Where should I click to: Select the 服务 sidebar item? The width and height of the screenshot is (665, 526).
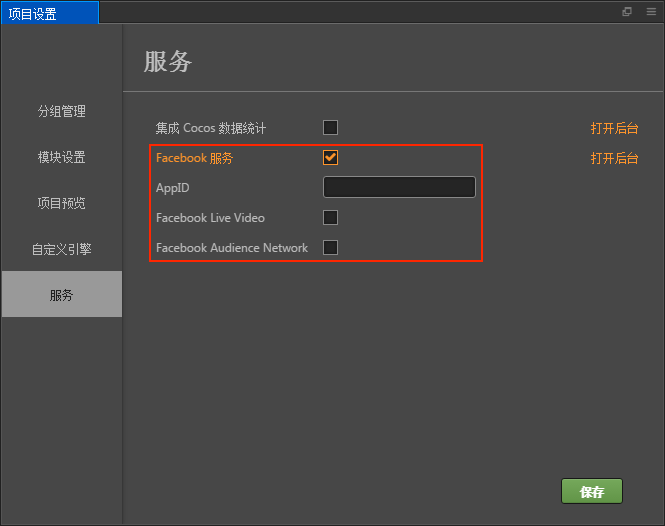coord(62,294)
